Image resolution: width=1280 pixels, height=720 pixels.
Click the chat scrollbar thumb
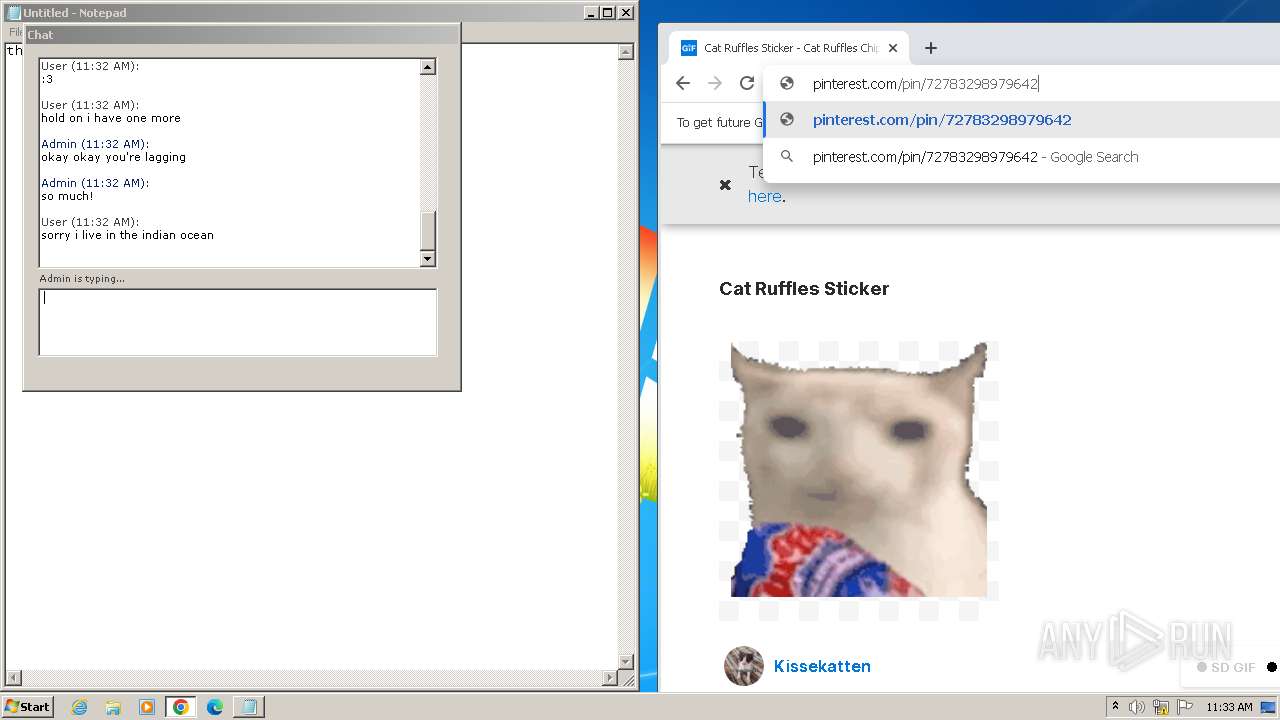pos(428,231)
